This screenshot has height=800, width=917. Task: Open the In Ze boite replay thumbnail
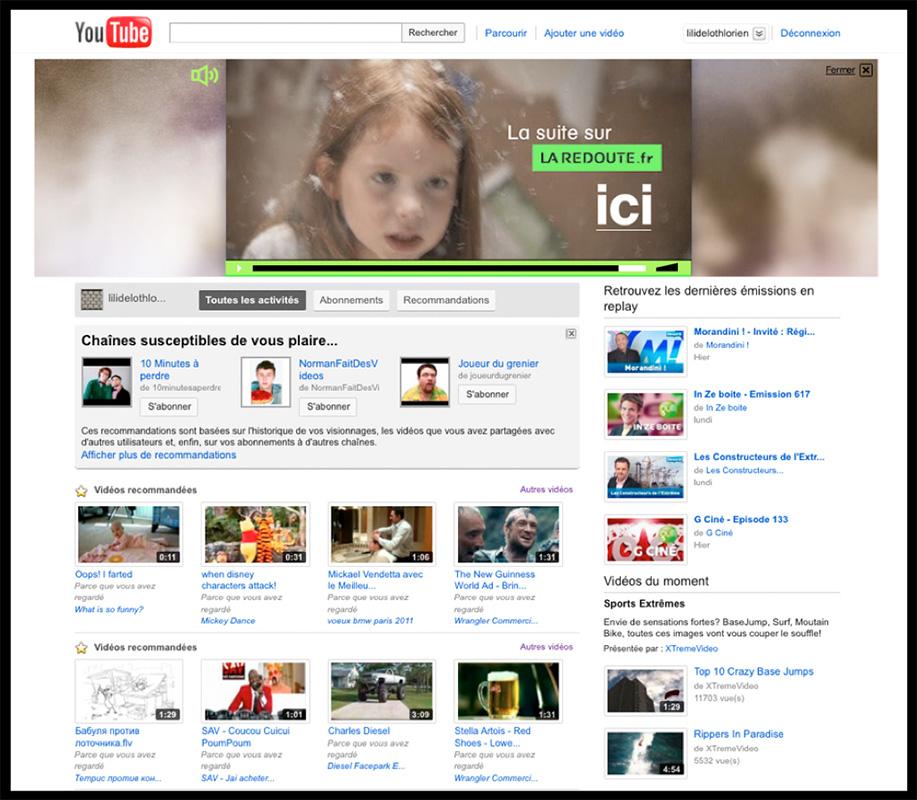pos(646,414)
